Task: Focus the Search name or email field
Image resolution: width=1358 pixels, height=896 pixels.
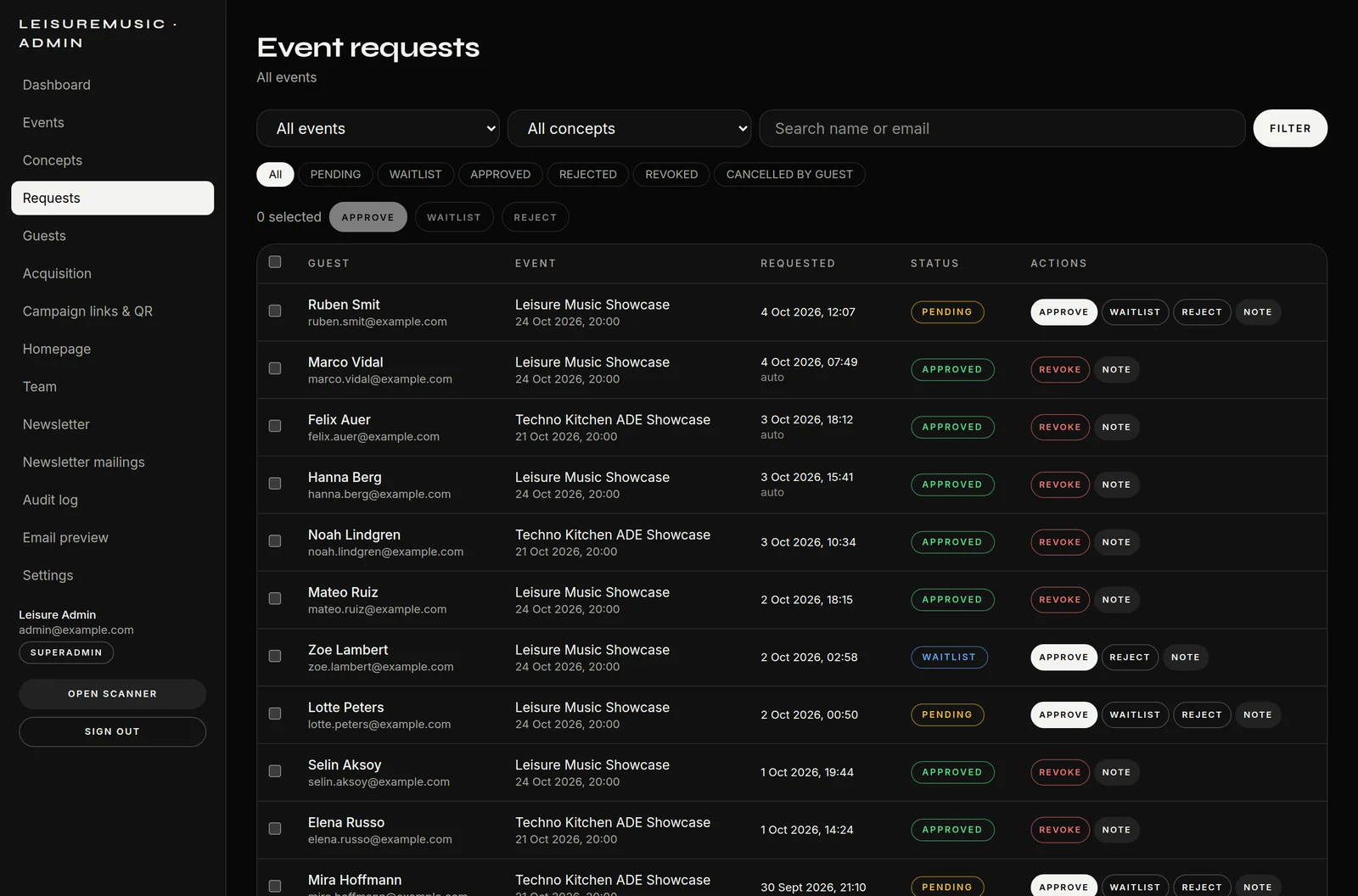Action: [1002, 128]
